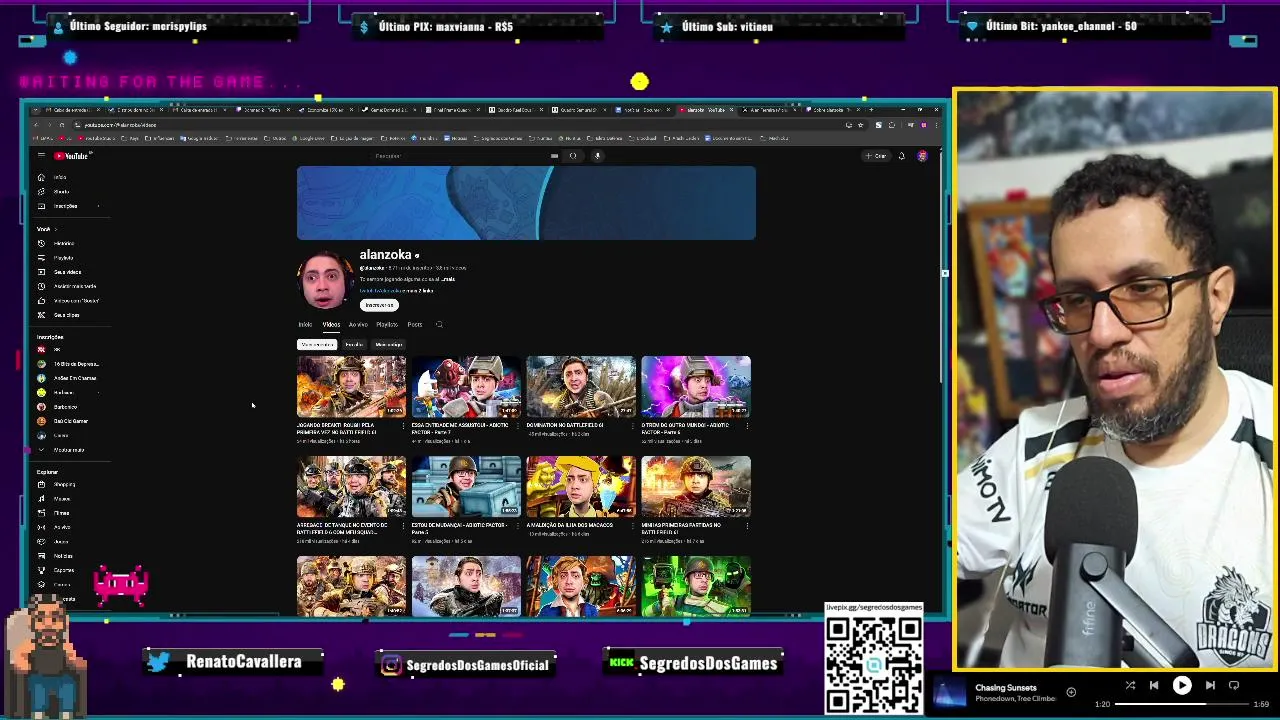This screenshot has height=720, width=1280.
Task: Open the YouTube hamburger guide menu
Action: (x=41, y=156)
